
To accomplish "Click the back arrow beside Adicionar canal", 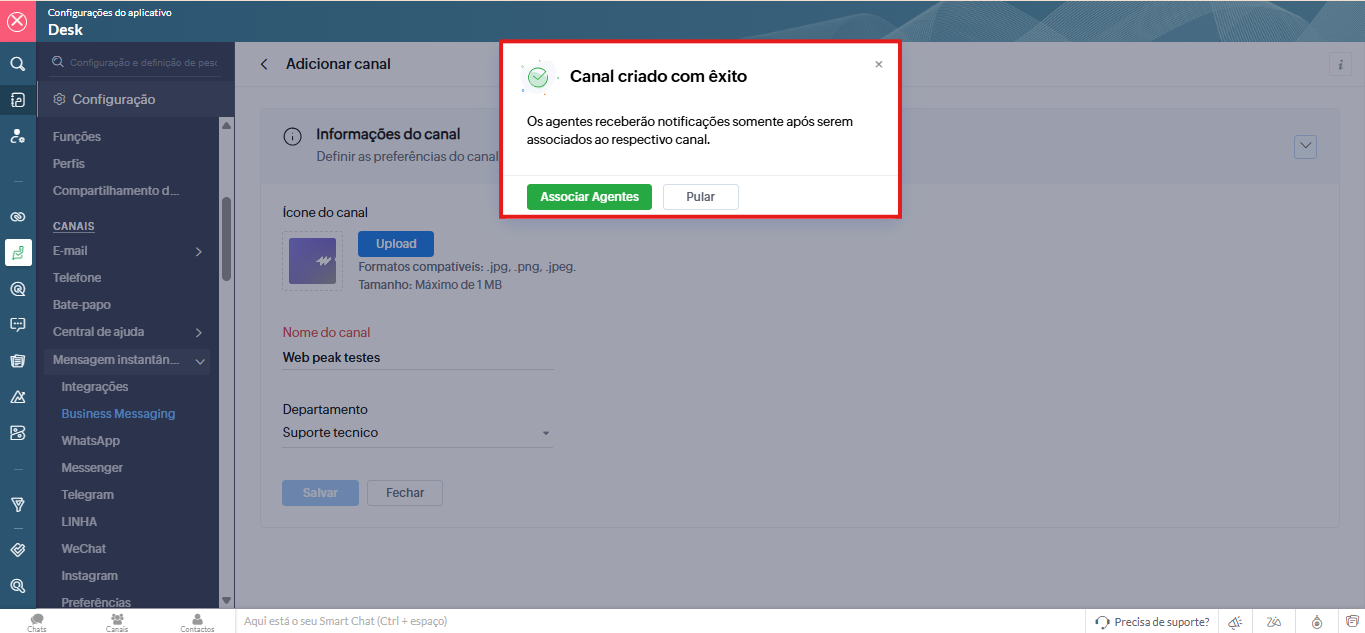I will coord(264,64).
